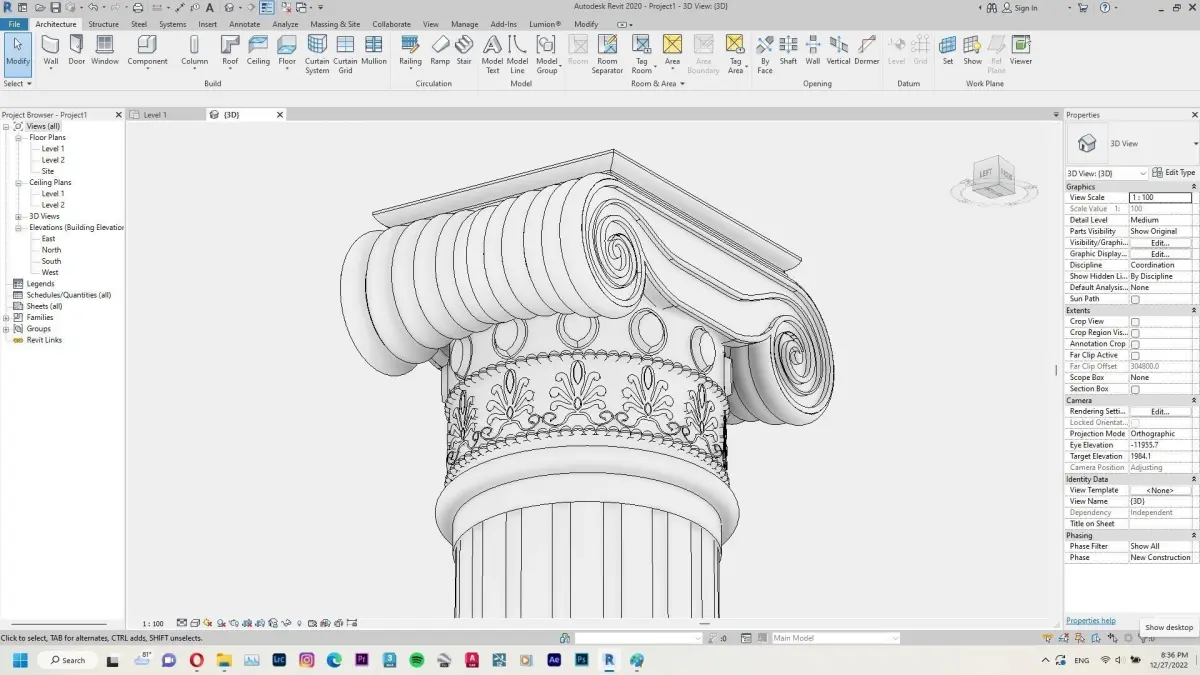This screenshot has height=675, width=1200.
Task: Select the Ramp tool
Action: [440, 51]
